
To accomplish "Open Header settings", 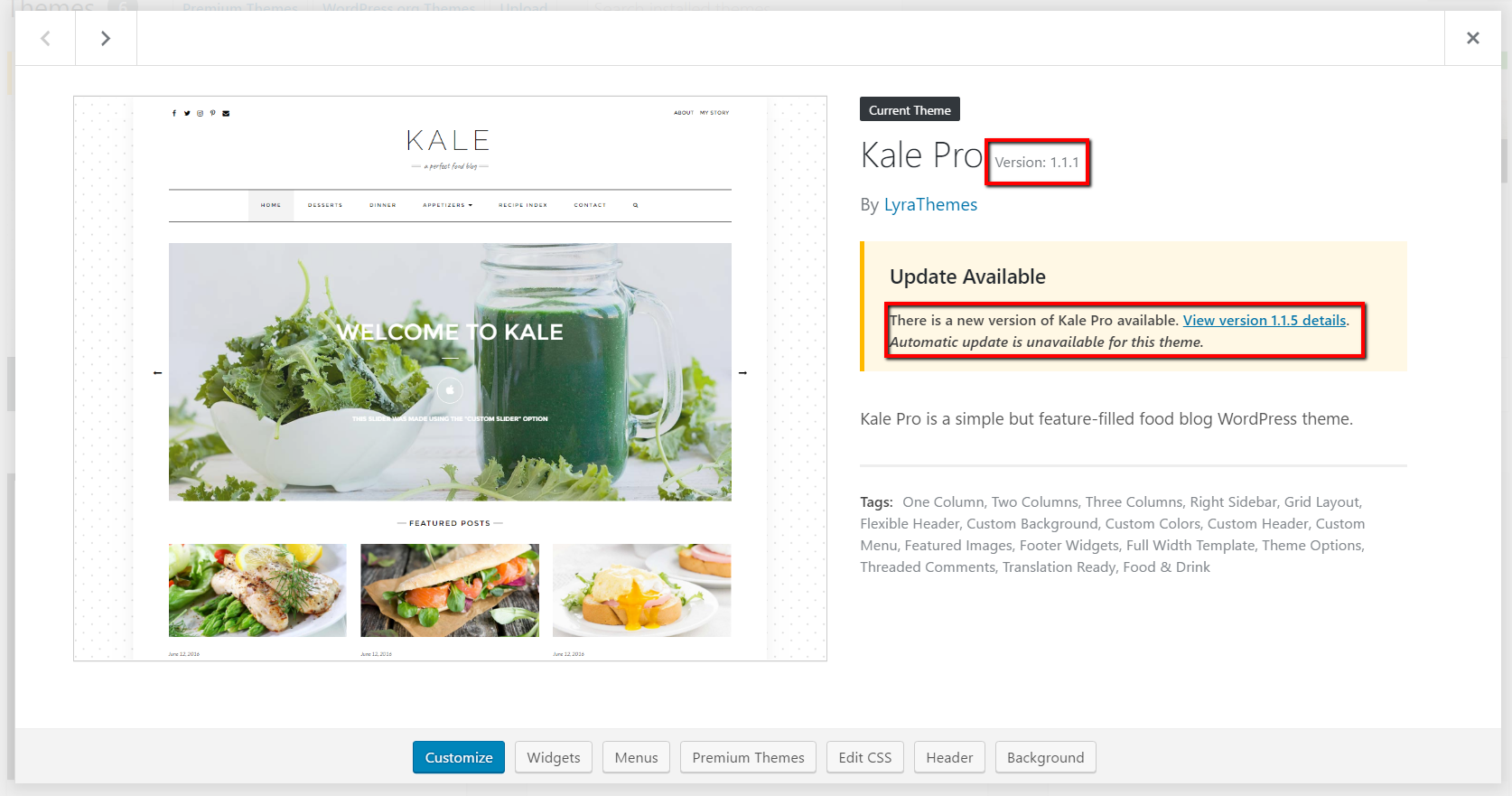I will [949, 757].
